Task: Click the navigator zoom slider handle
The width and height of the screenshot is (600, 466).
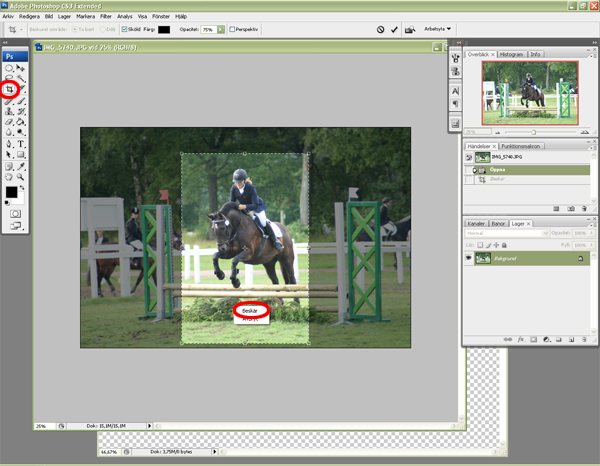Action: click(533, 132)
